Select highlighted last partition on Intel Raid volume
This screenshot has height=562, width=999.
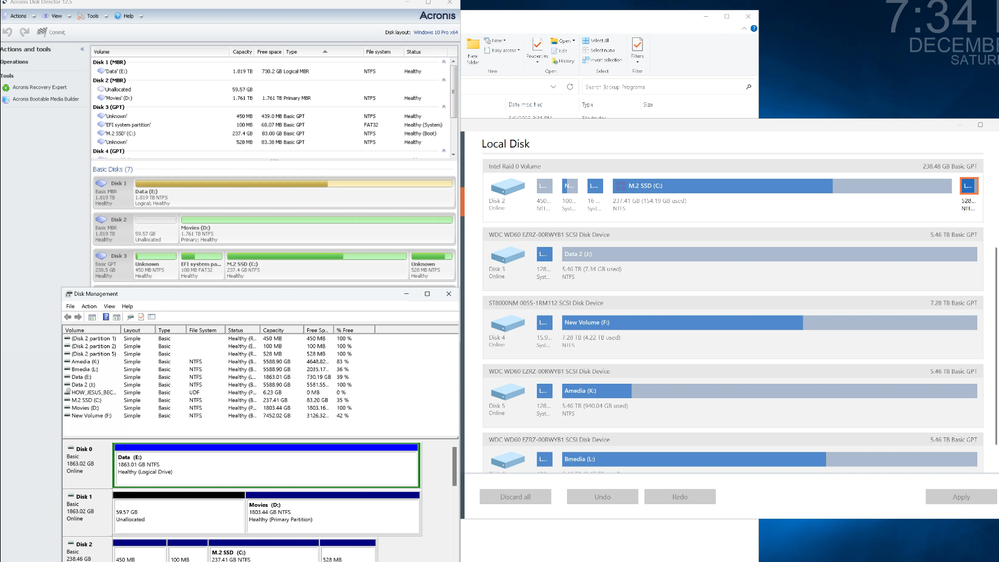(968, 186)
